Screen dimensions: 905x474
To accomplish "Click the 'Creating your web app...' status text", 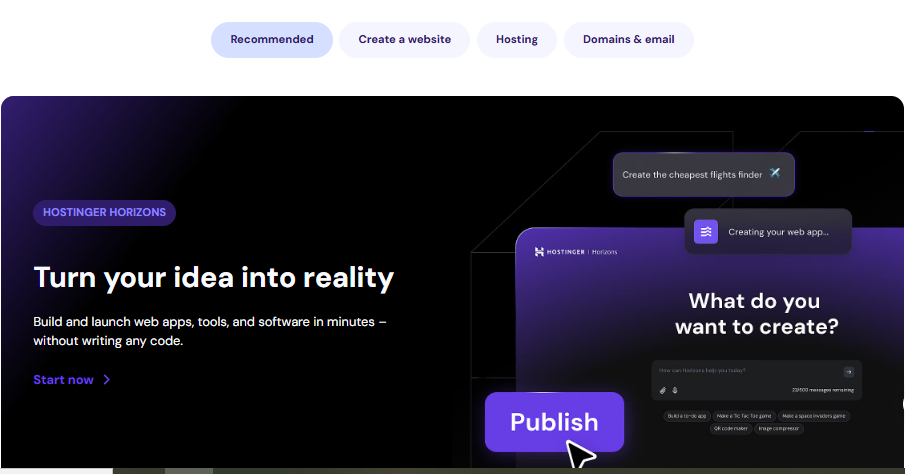I will pyautogui.click(x=778, y=232).
